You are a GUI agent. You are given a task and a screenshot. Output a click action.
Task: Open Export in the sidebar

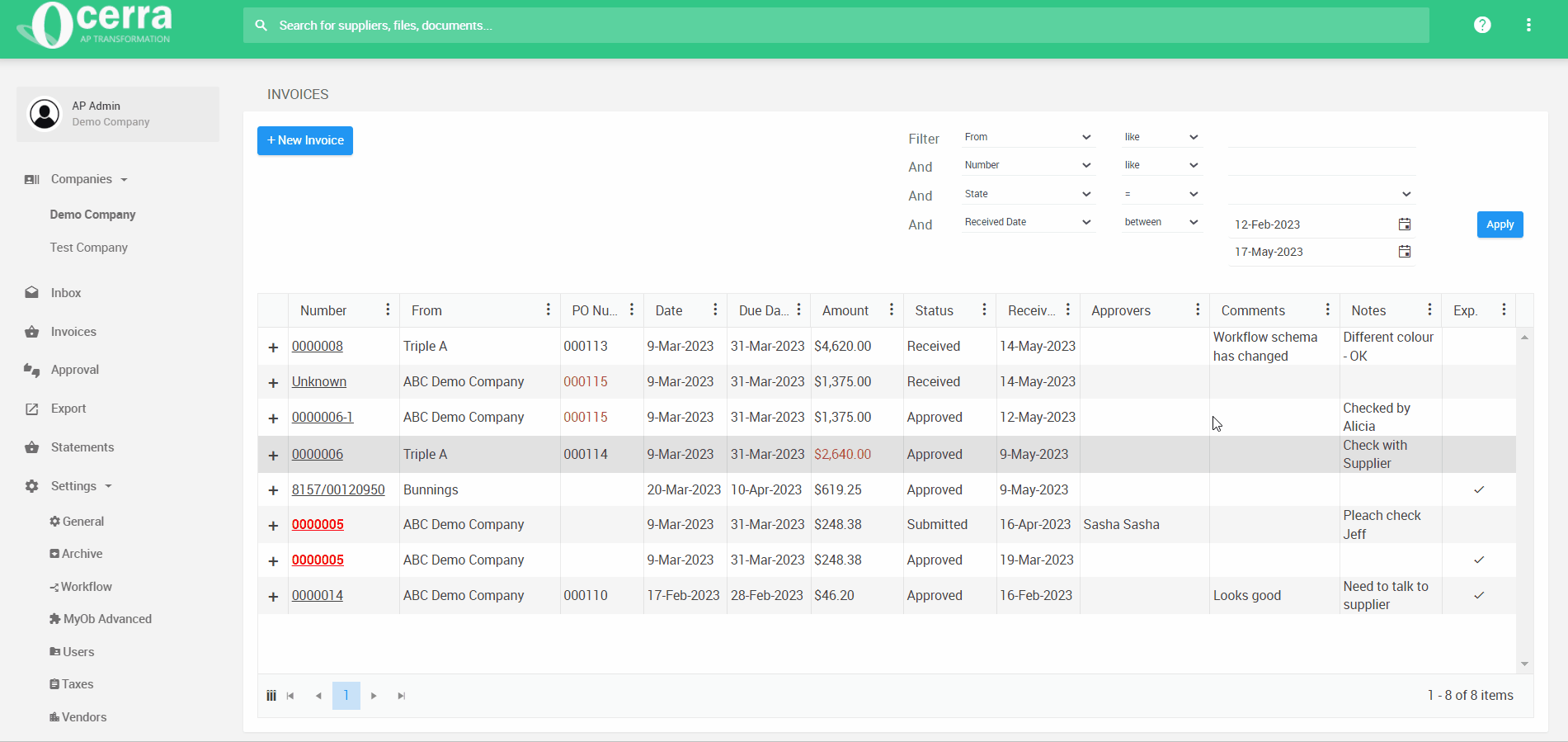tap(68, 409)
